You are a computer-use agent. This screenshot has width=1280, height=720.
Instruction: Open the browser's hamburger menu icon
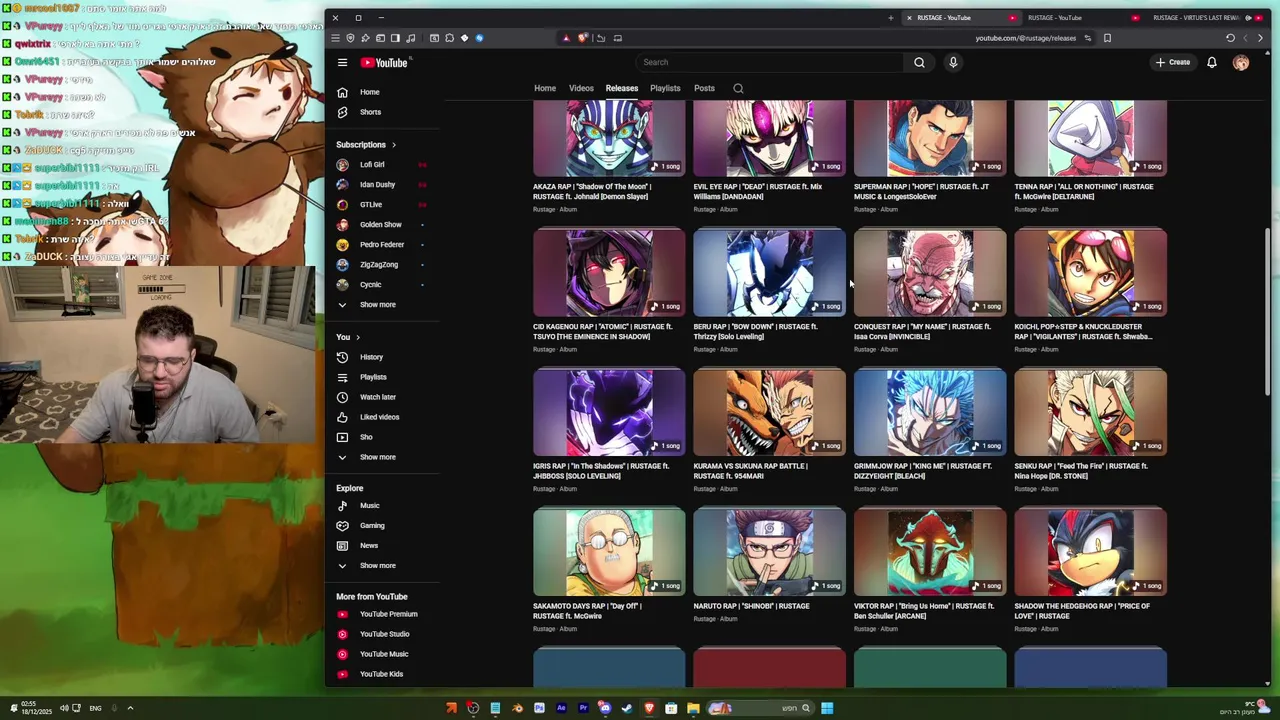click(x=335, y=38)
